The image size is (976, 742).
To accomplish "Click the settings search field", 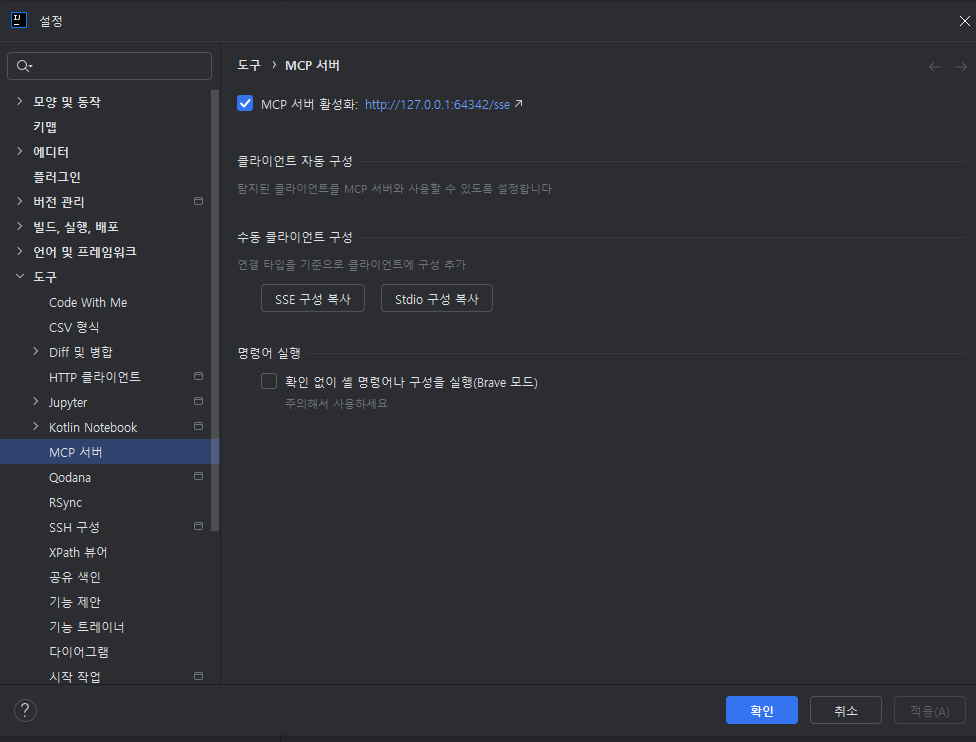I will (x=110, y=66).
